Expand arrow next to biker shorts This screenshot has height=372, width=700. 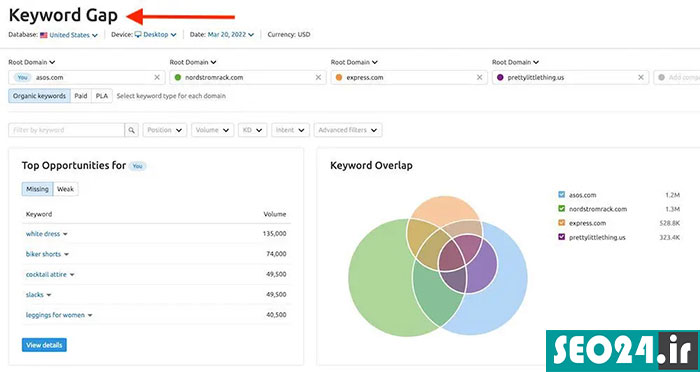67,255
